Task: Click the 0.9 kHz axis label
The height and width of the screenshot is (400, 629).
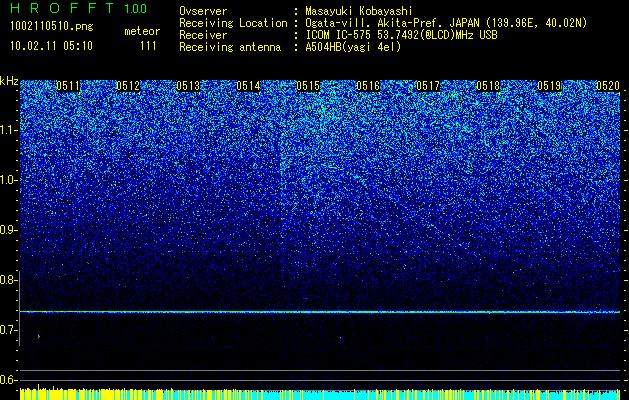Action: [8, 230]
